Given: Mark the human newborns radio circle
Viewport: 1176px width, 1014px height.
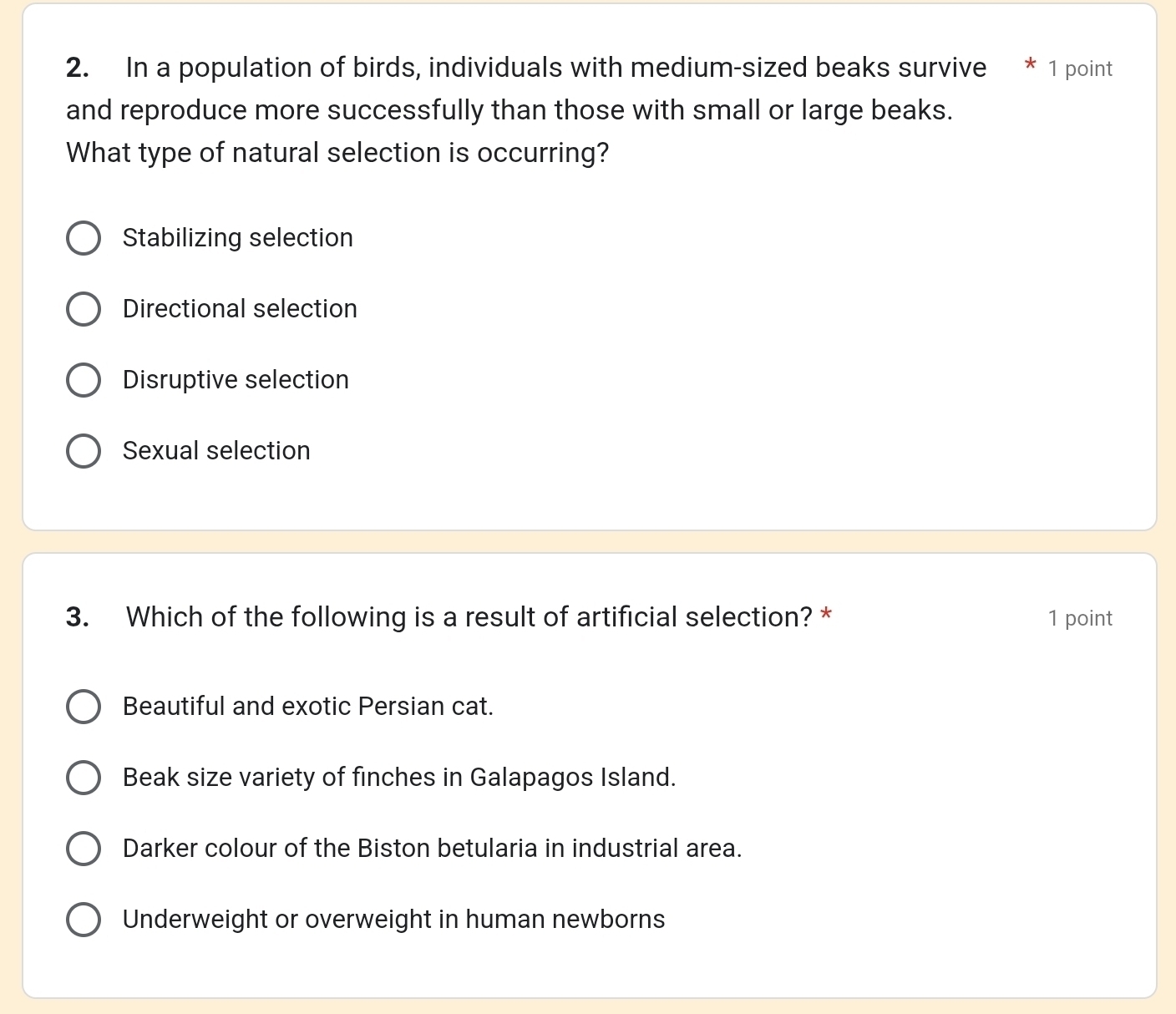Looking at the screenshot, I should click(84, 920).
